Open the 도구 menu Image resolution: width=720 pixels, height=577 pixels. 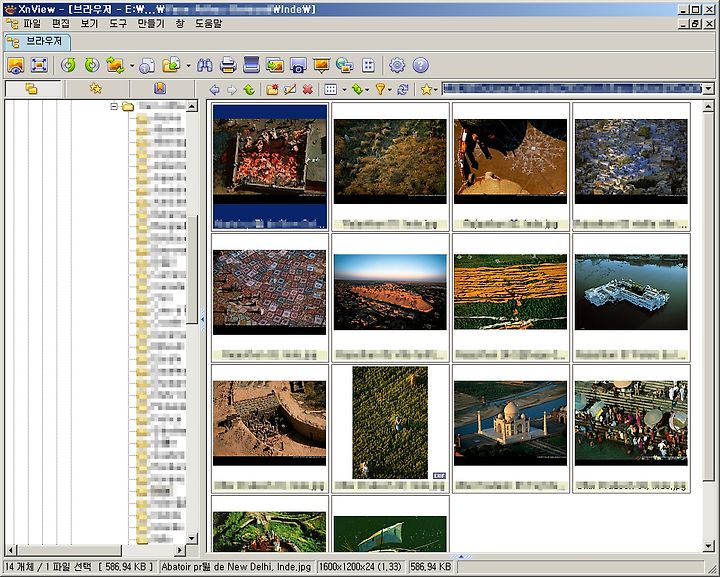(118, 23)
